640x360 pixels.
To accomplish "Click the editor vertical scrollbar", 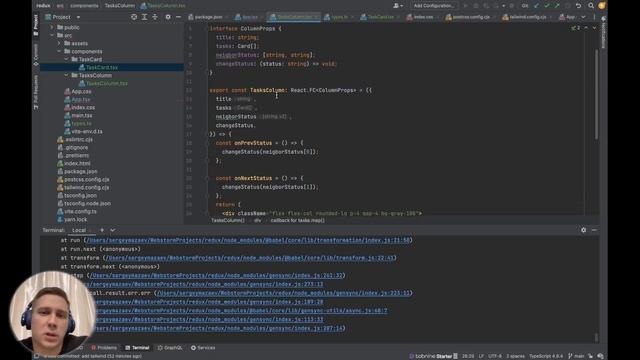I will 596,94.
